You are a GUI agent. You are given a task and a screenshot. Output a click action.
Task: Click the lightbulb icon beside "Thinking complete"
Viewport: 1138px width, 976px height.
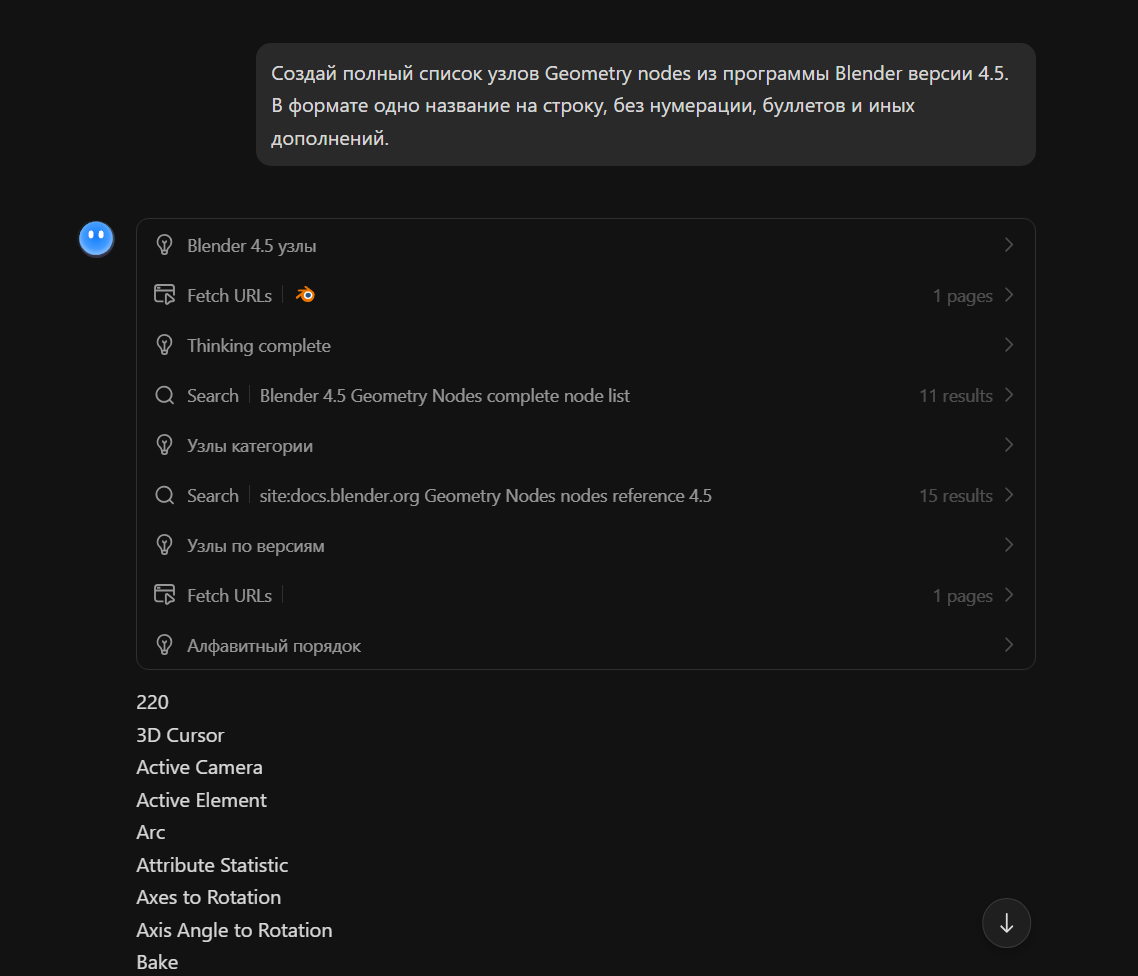tap(165, 345)
